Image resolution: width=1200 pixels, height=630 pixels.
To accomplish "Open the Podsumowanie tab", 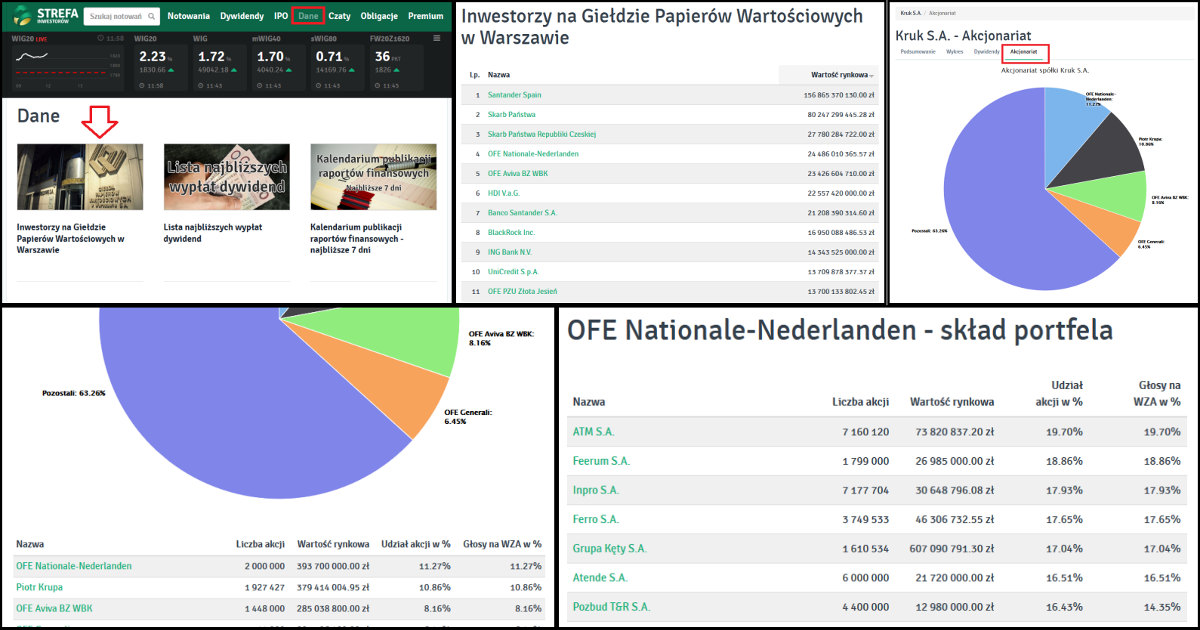I will [917, 50].
